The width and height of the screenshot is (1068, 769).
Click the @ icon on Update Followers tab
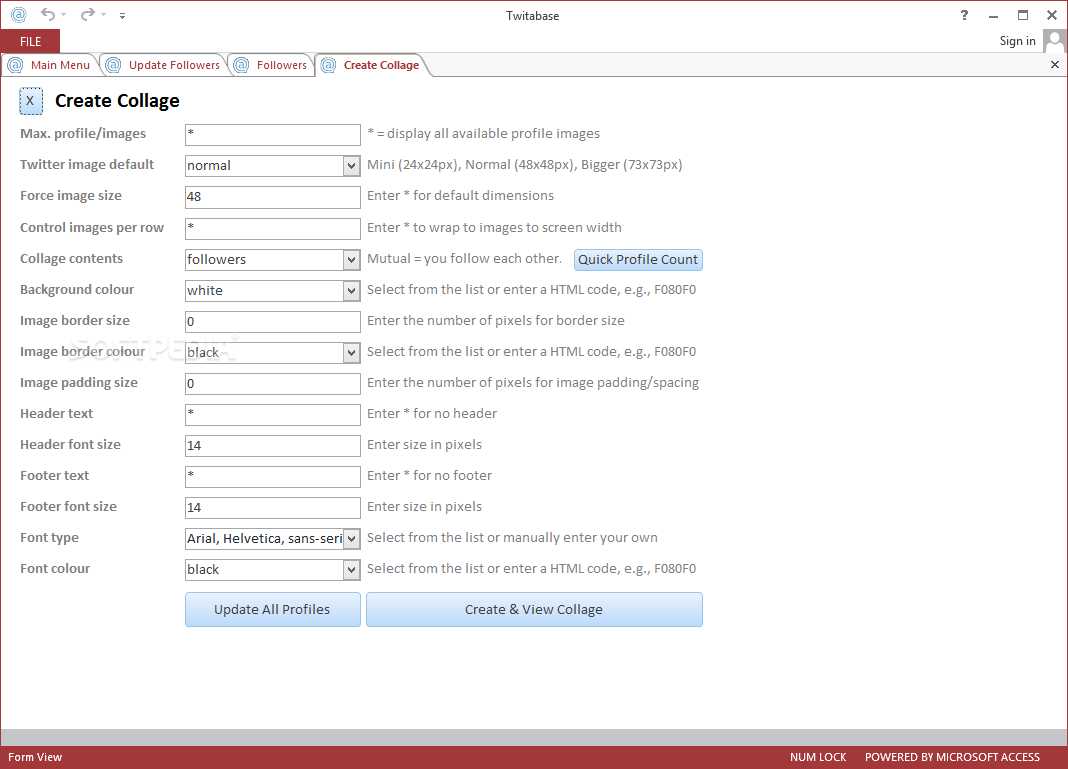pos(113,65)
